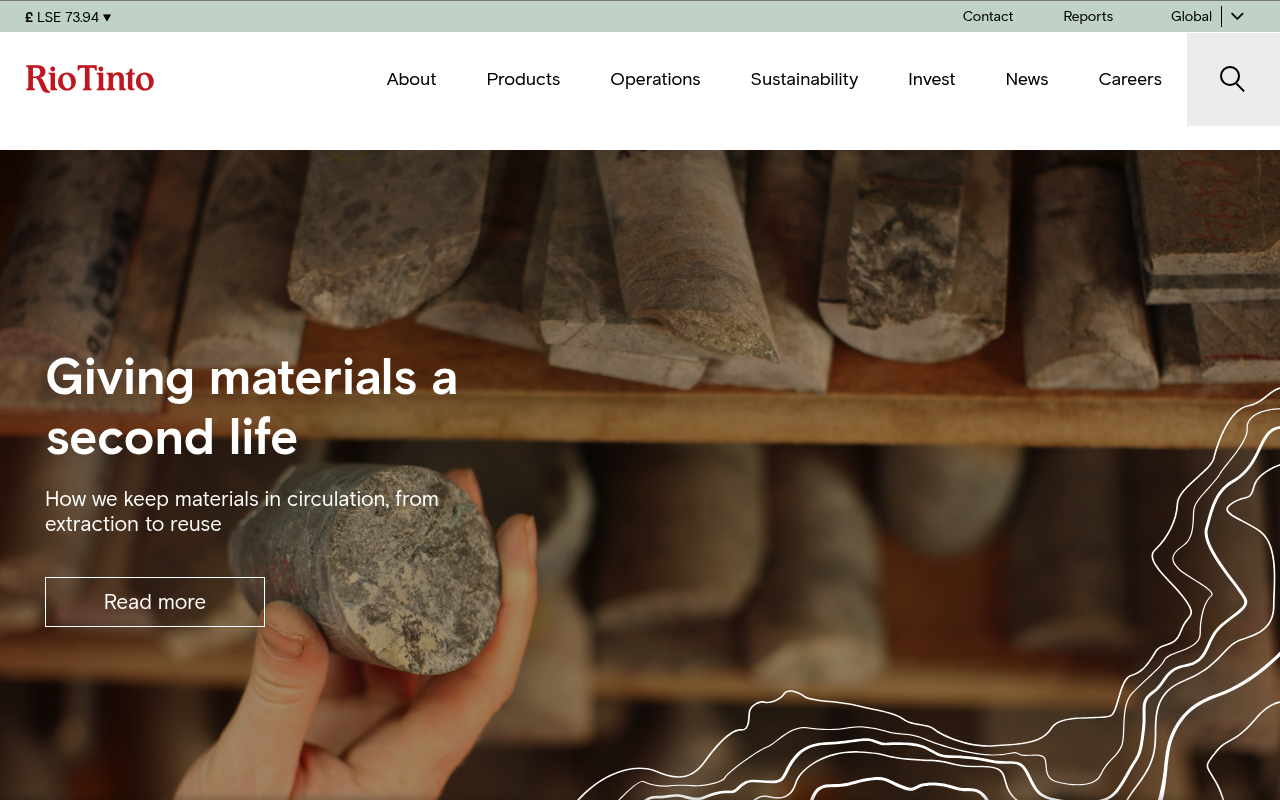Expand the Global region chevron
Image resolution: width=1280 pixels, height=800 pixels.
[x=1237, y=16]
